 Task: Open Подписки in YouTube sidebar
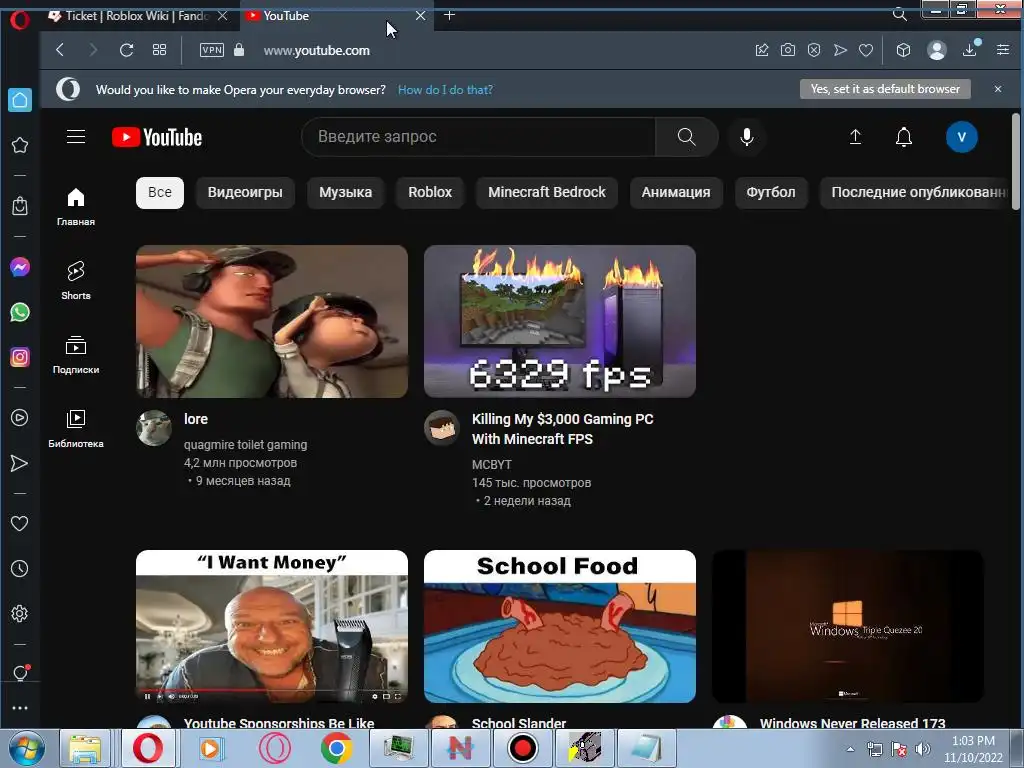click(76, 355)
